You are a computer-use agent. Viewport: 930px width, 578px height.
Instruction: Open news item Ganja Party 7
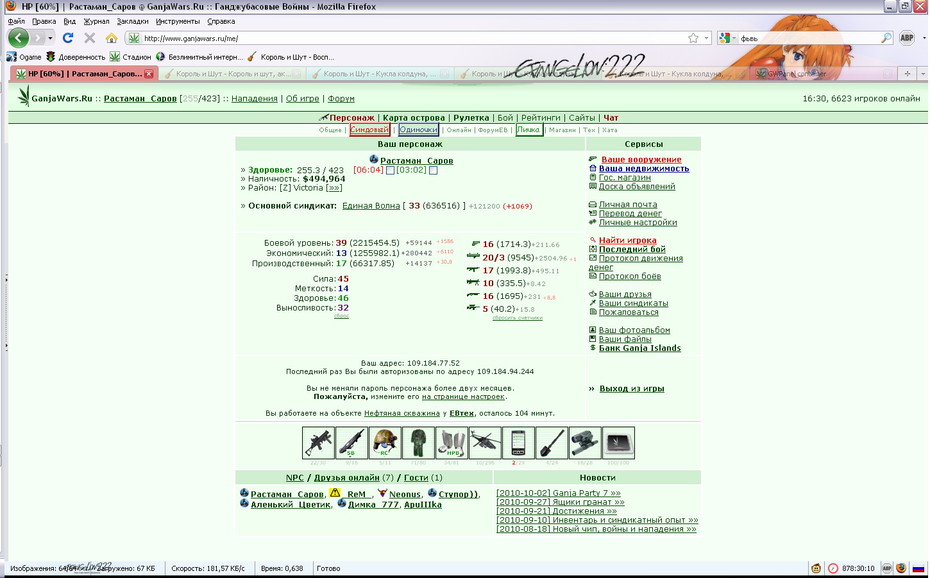(x=558, y=493)
